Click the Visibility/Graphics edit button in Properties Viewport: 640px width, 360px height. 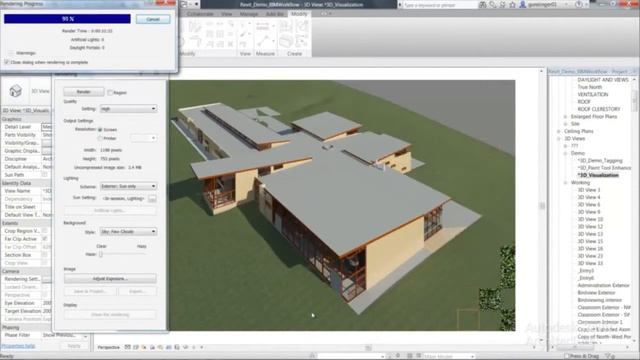(47, 143)
